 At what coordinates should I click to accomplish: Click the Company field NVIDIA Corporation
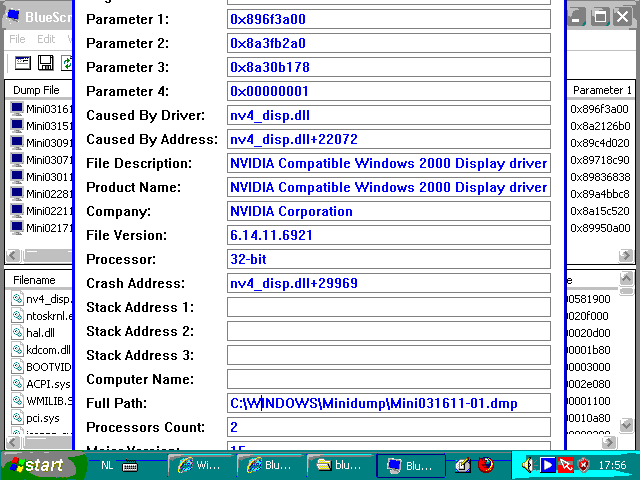[389, 211]
